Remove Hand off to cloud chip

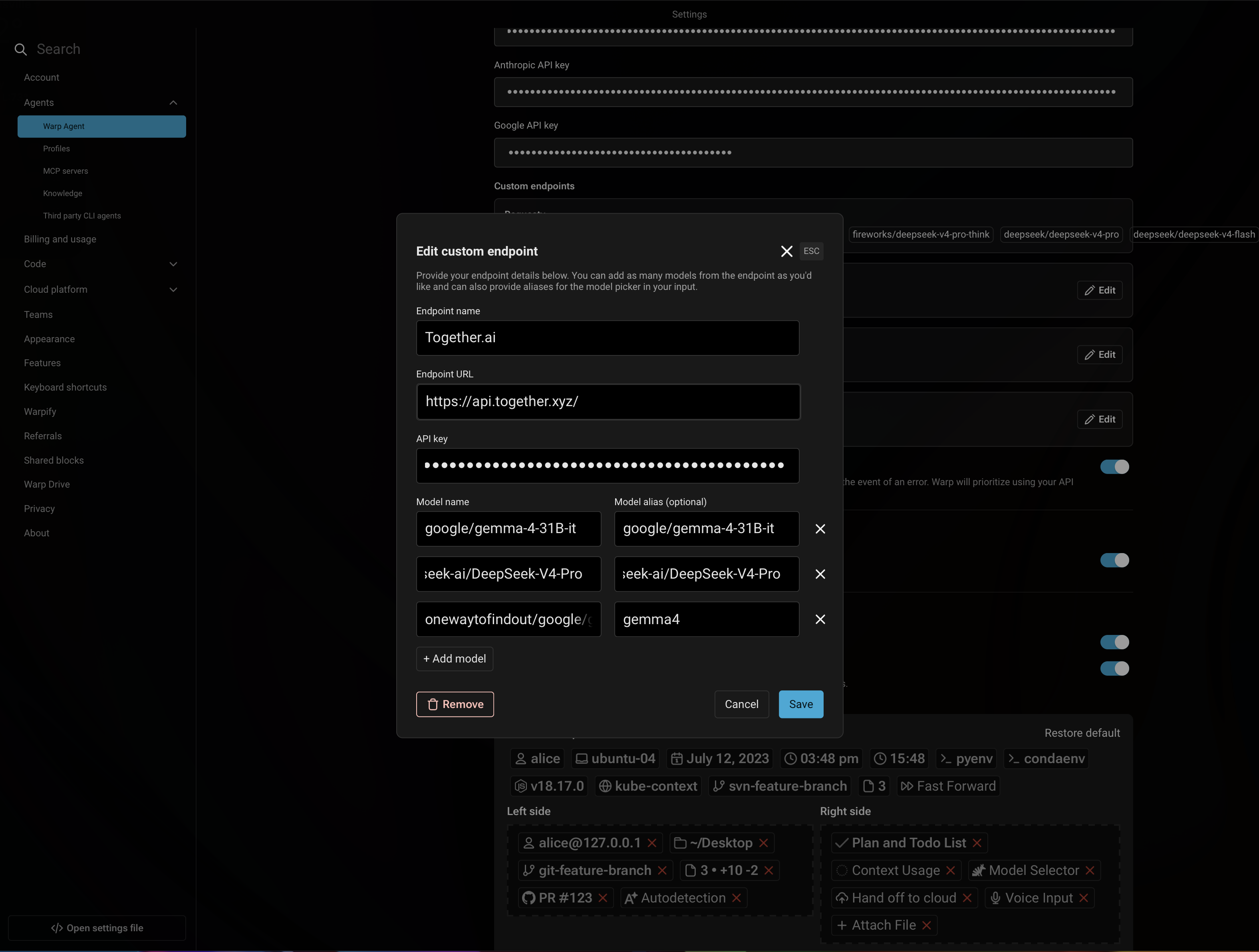click(967, 898)
